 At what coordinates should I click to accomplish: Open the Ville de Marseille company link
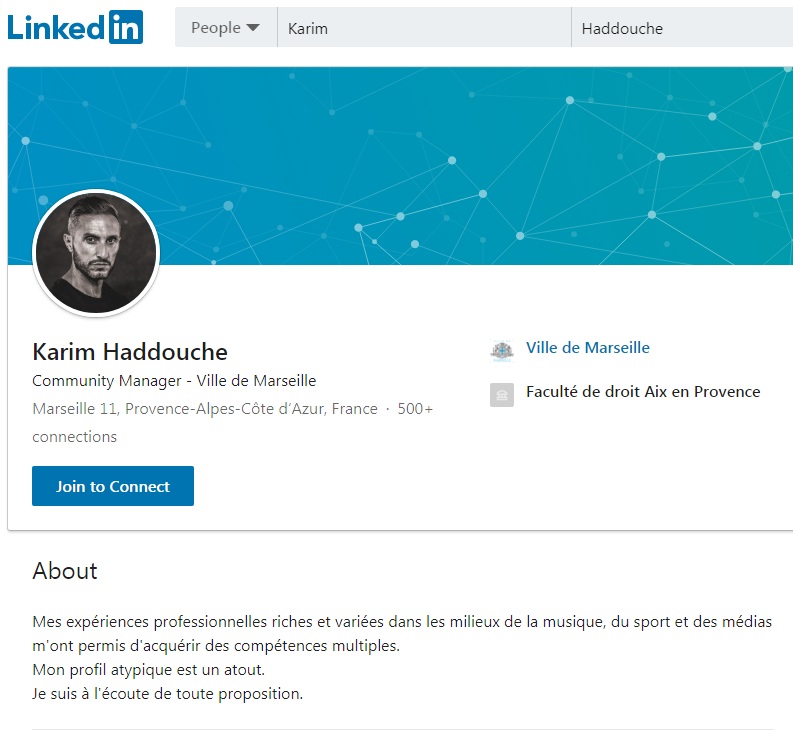(x=588, y=348)
